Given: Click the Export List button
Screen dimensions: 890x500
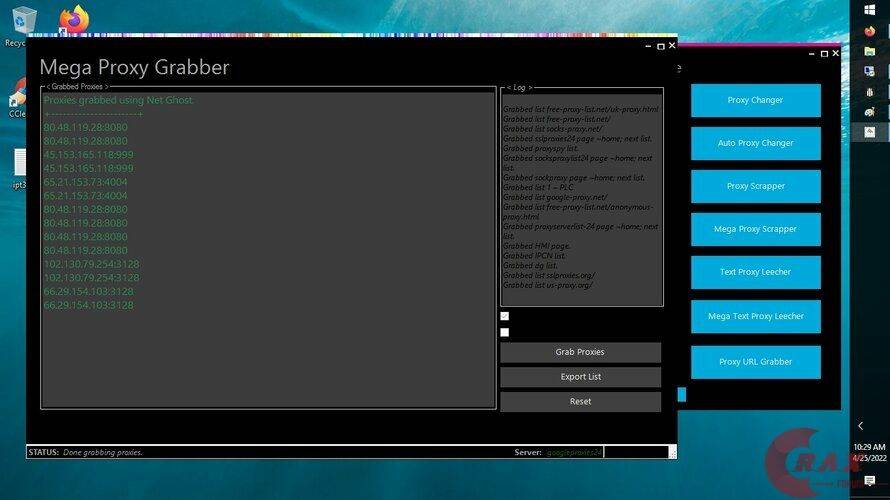Looking at the screenshot, I should pyautogui.click(x=580, y=376).
